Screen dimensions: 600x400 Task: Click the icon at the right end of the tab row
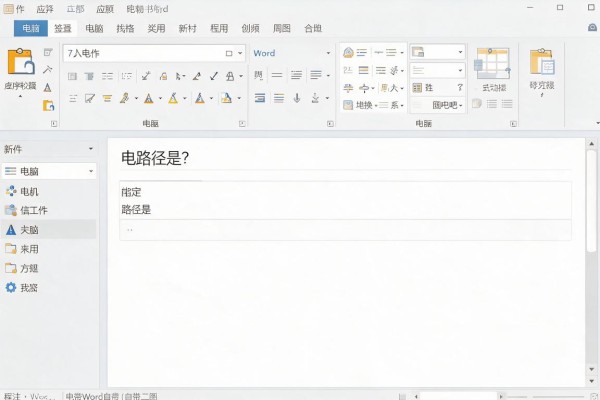click(592, 28)
